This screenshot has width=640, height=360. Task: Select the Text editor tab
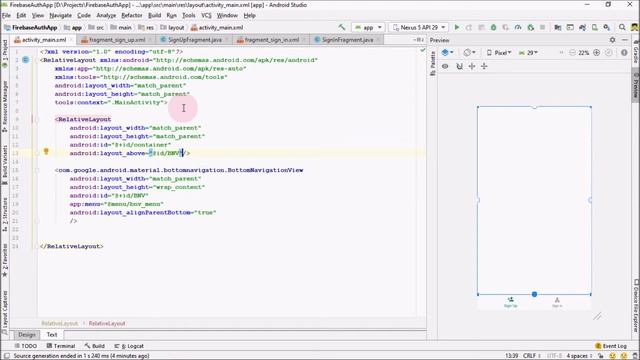tap(52, 334)
